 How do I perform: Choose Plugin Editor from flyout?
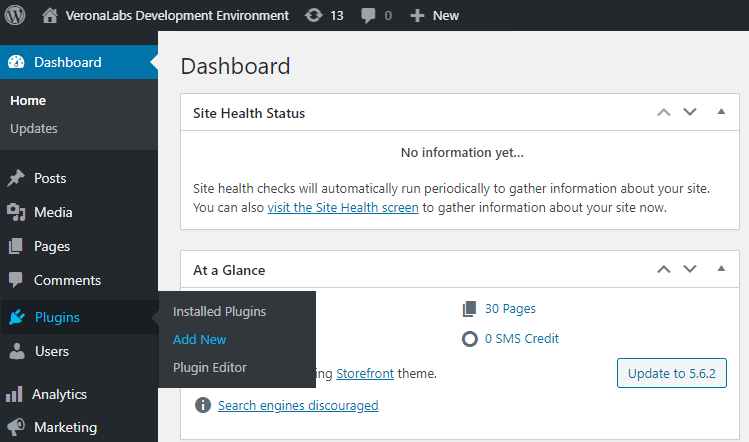click(x=210, y=367)
